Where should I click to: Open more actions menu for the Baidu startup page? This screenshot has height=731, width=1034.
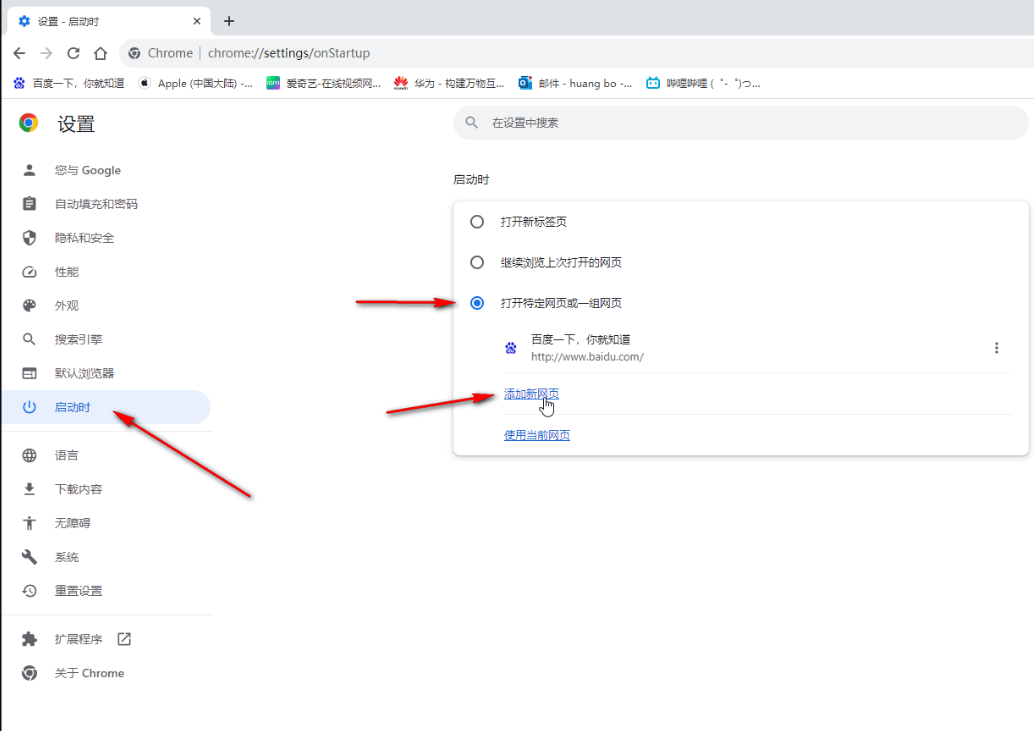pos(996,348)
